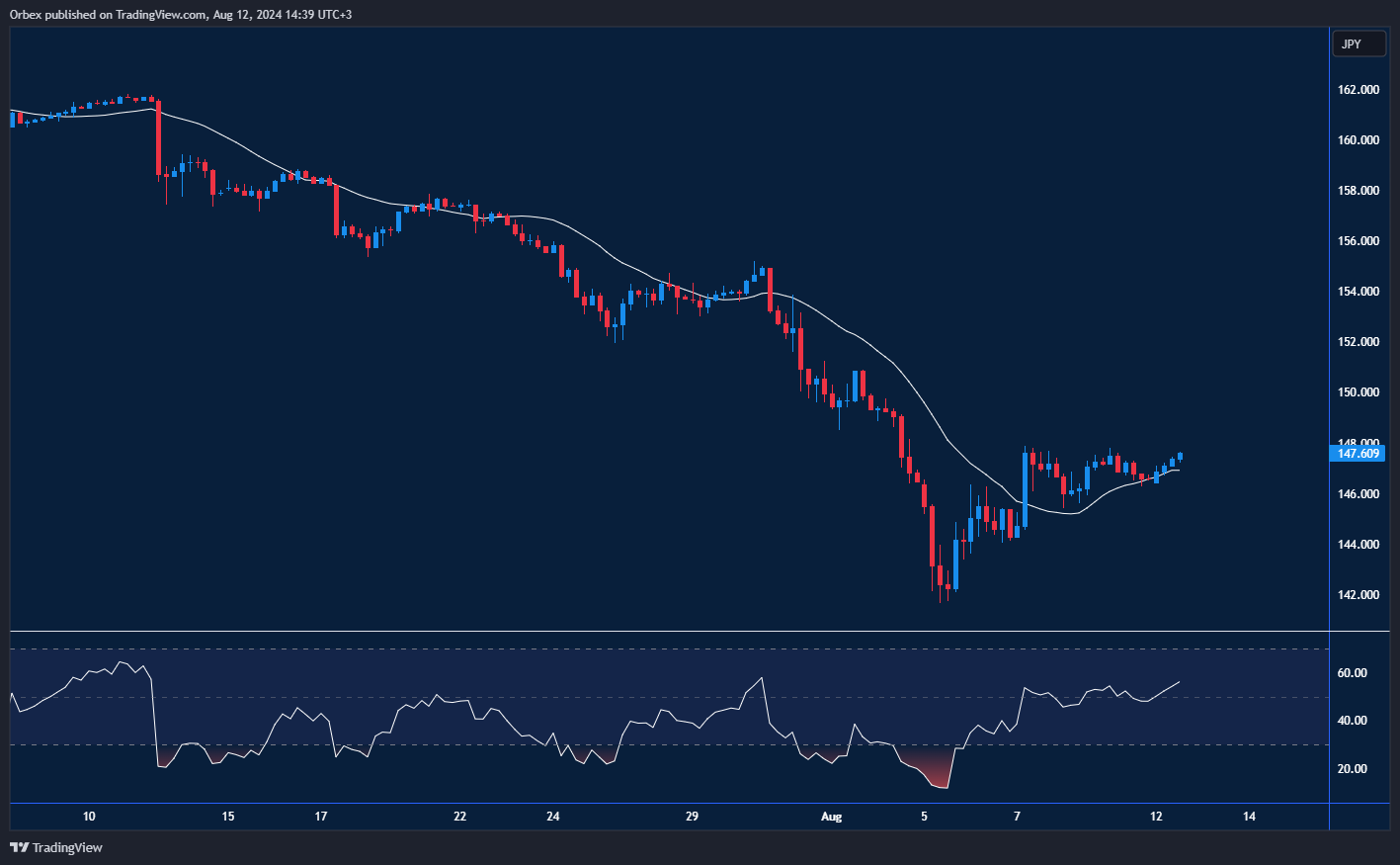This screenshot has width=1400, height=865.
Task: Pick date label 29 on time axis
Action: click(x=692, y=817)
